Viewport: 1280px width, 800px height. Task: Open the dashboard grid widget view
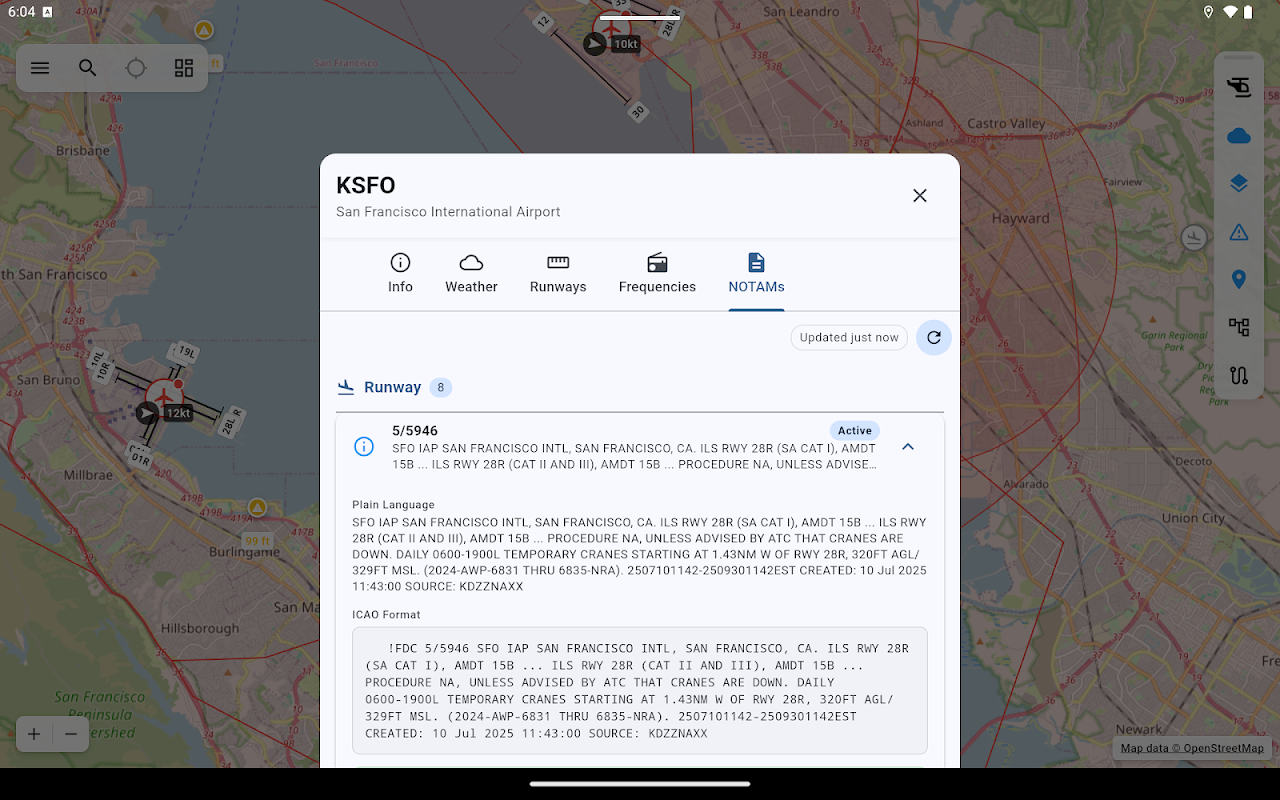pyautogui.click(x=184, y=68)
